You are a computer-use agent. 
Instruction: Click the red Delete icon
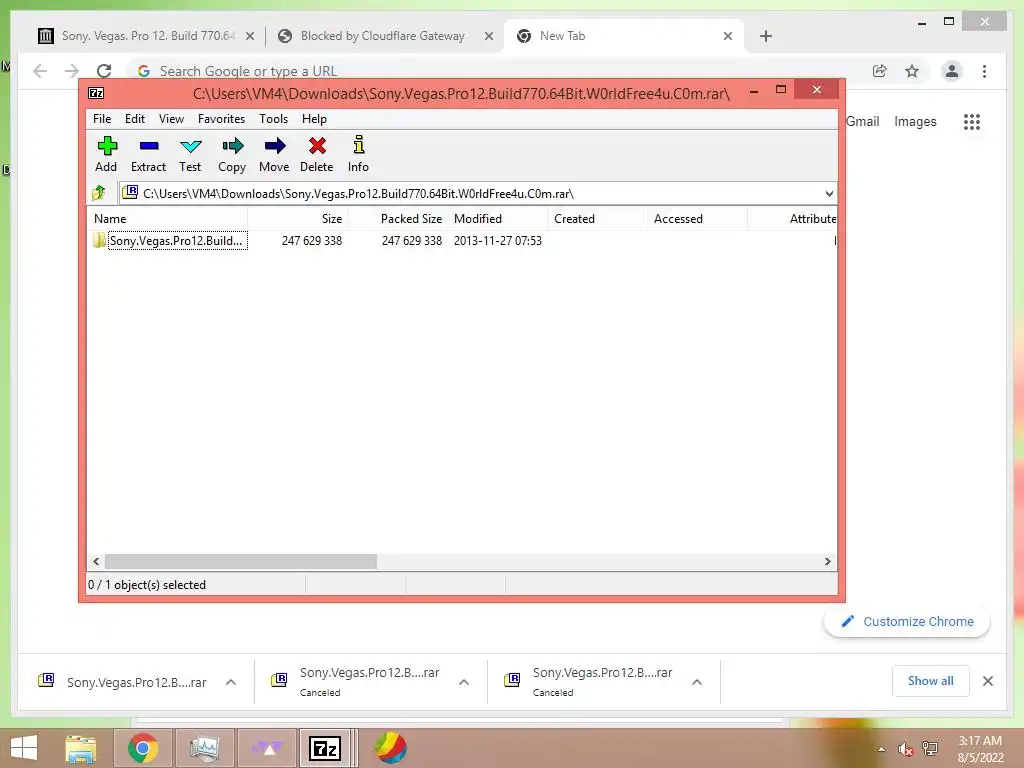point(317,155)
